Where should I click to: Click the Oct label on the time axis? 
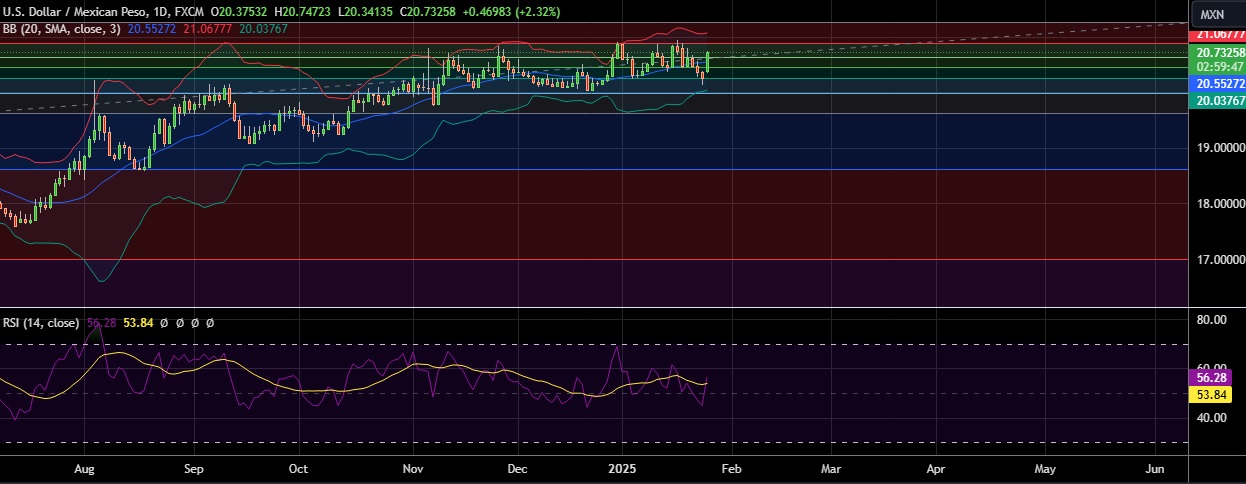pos(297,468)
